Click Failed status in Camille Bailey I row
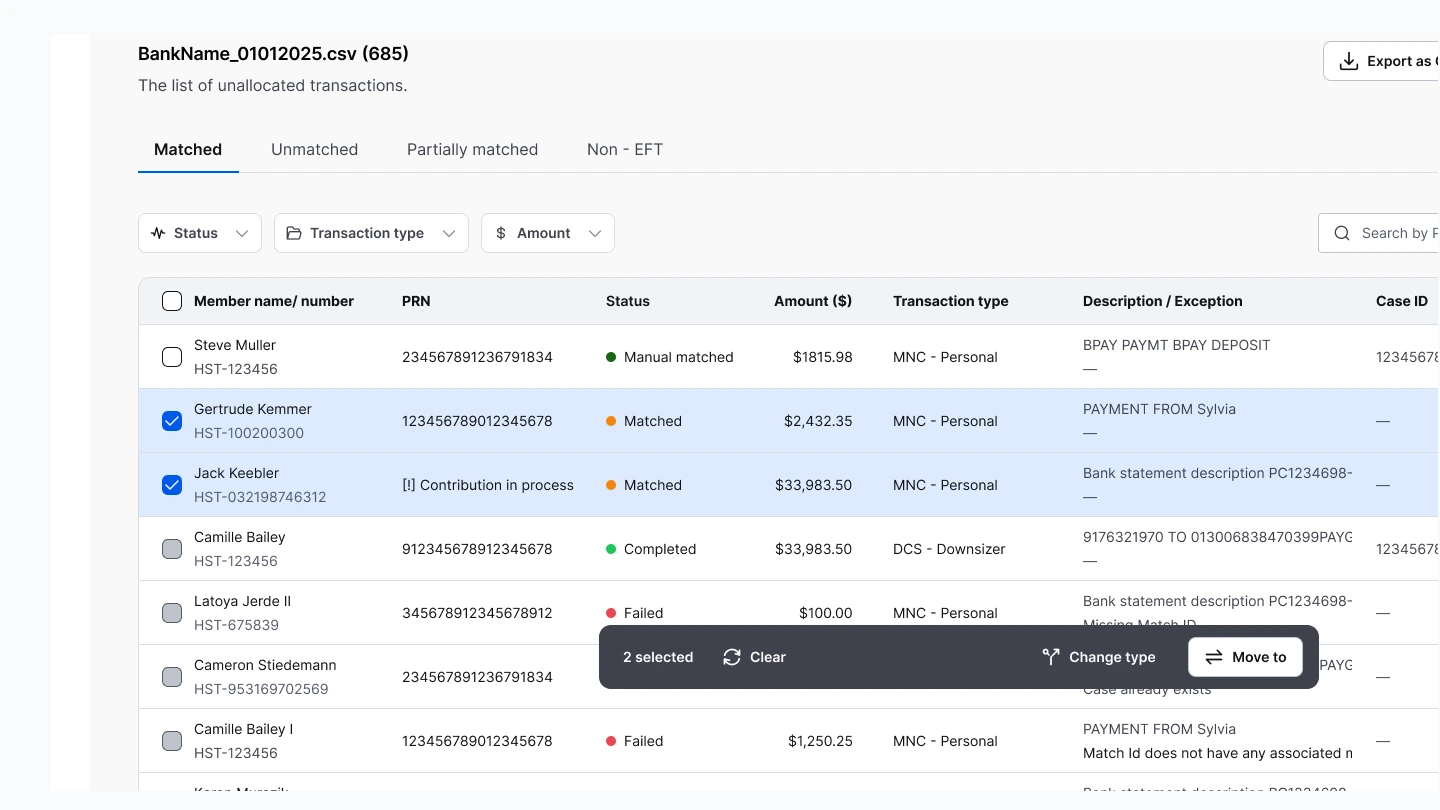This screenshot has height=810, width=1440. pos(635,741)
